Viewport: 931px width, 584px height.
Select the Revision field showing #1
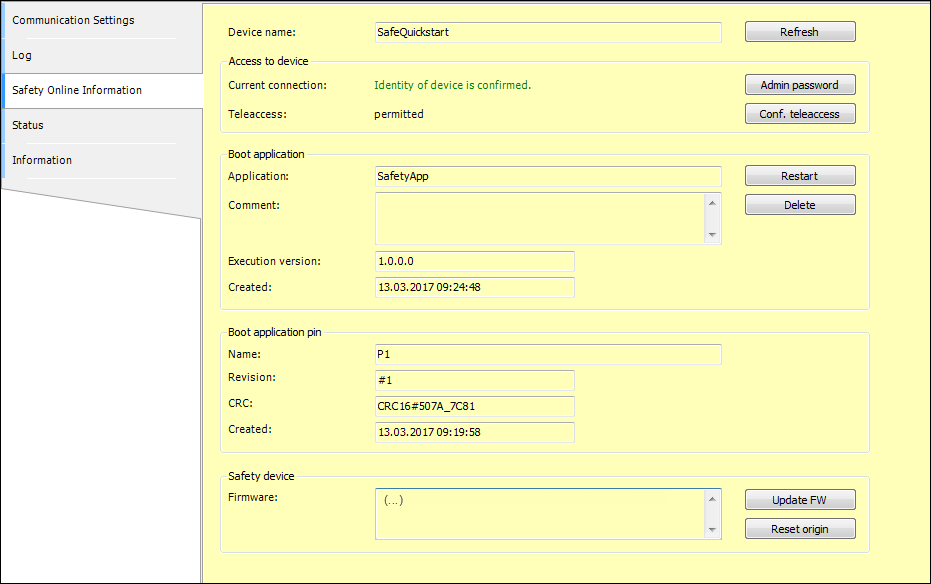(x=474, y=380)
